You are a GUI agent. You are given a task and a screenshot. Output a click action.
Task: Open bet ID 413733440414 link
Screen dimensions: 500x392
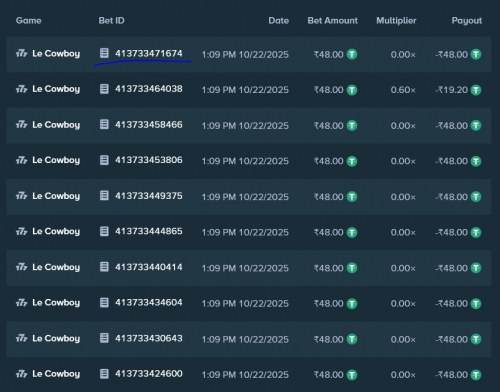coord(149,267)
